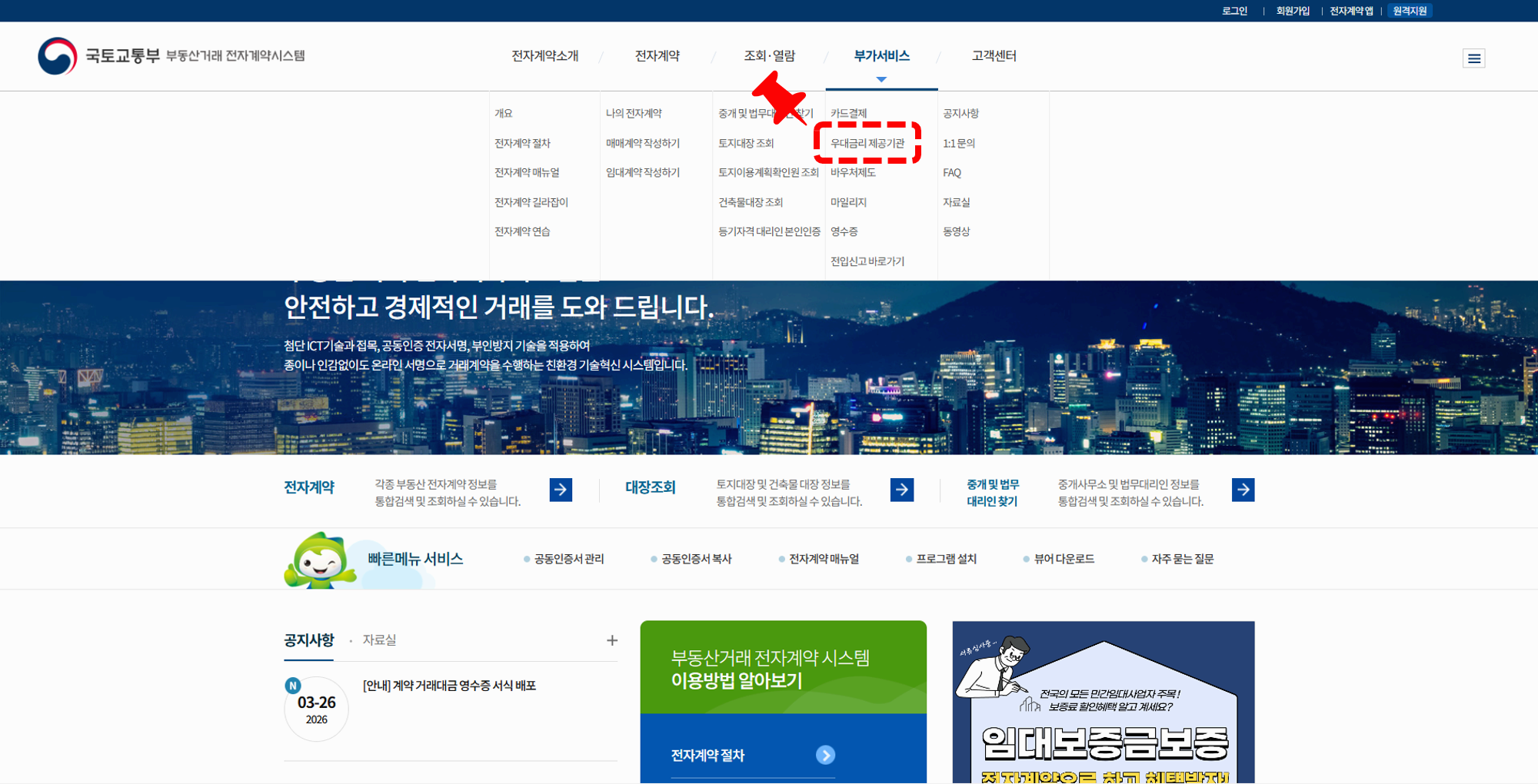Select 마일리지 submenu item

point(849,202)
